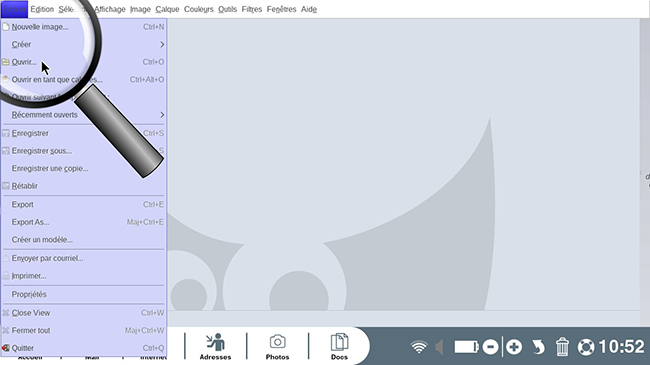Open the Outils menu
The width and height of the screenshot is (650, 365).
coord(228,9)
